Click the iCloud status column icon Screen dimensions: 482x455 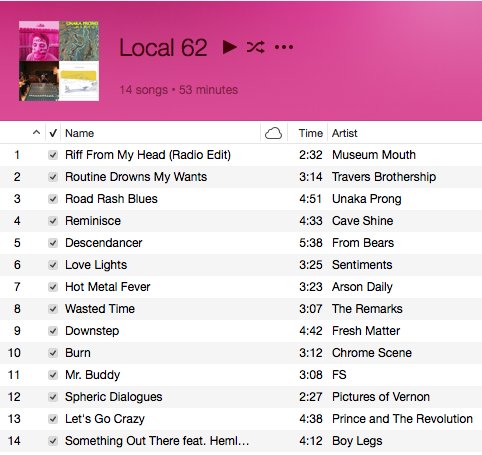[273, 133]
